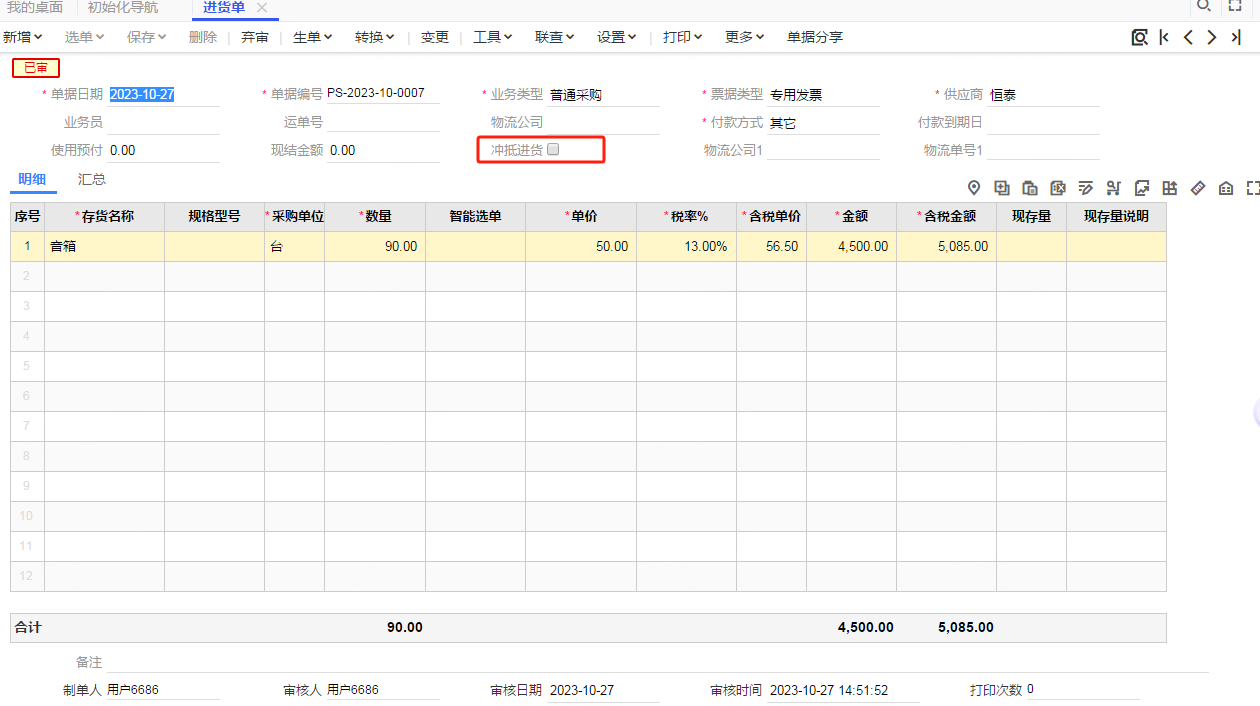Image resolution: width=1260 pixels, height=706 pixels.
Task: Open the 新增 dropdown menu
Action: [22, 37]
